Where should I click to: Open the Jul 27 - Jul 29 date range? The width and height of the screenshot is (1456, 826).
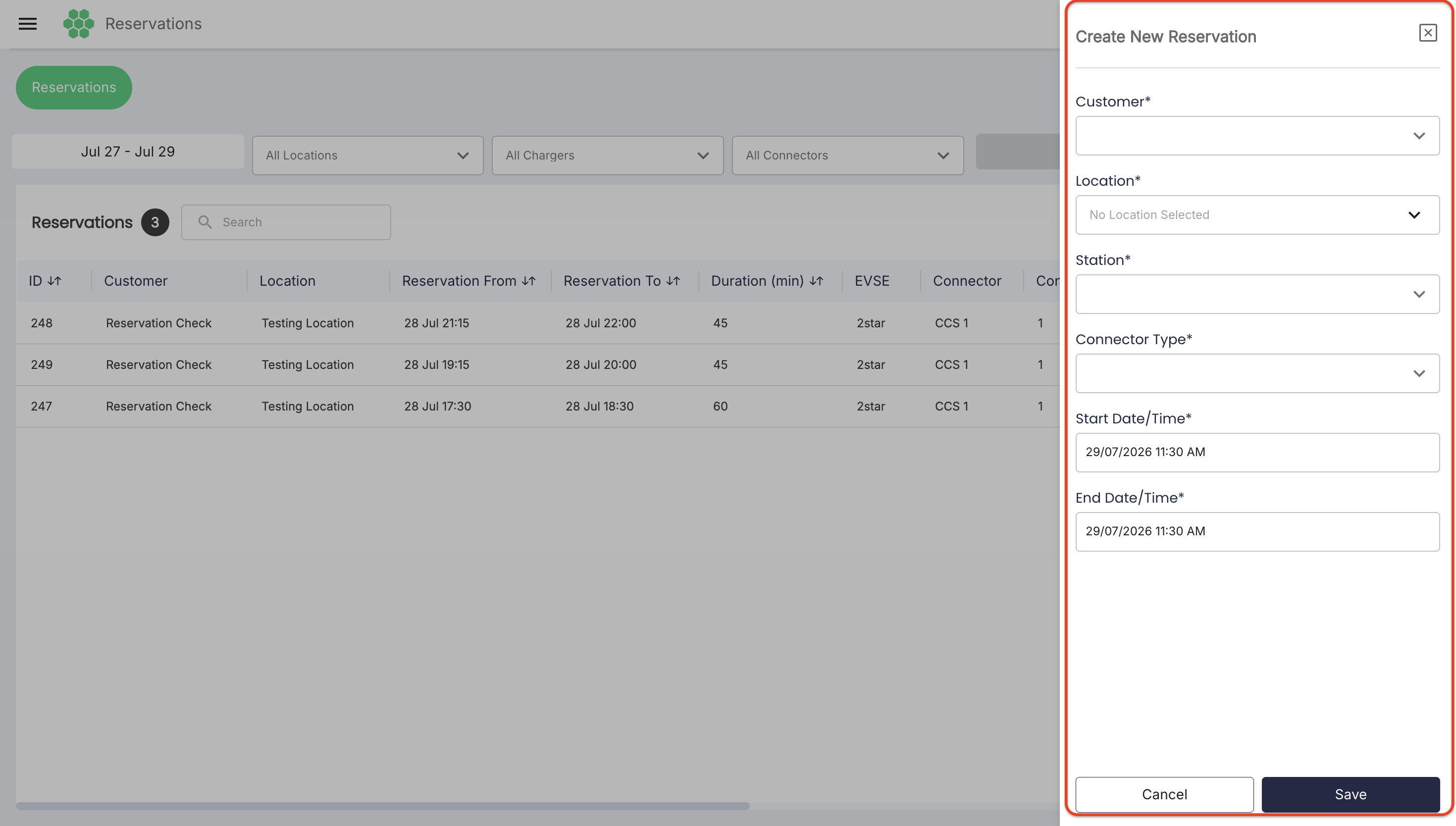(x=128, y=152)
